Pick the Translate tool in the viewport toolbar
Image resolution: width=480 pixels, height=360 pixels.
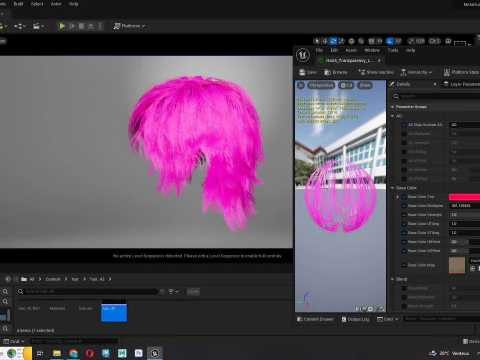[325, 41]
